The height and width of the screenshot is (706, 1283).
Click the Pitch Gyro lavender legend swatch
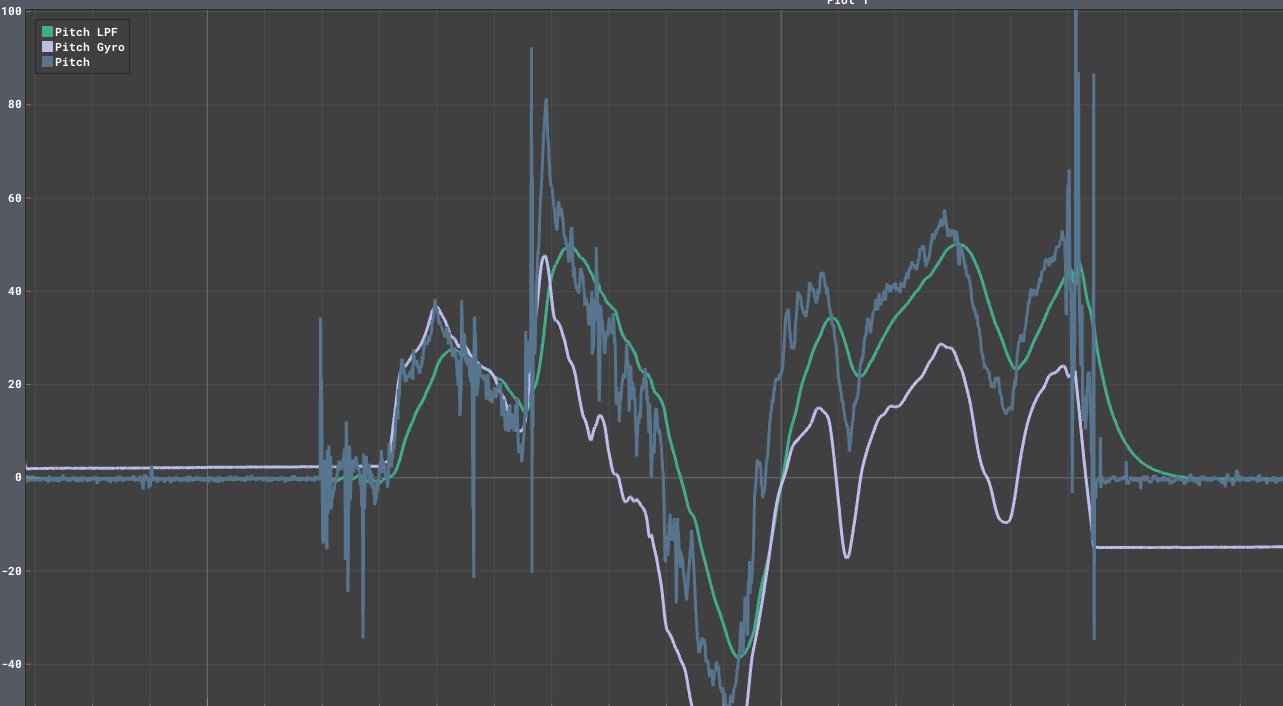(47, 47)
